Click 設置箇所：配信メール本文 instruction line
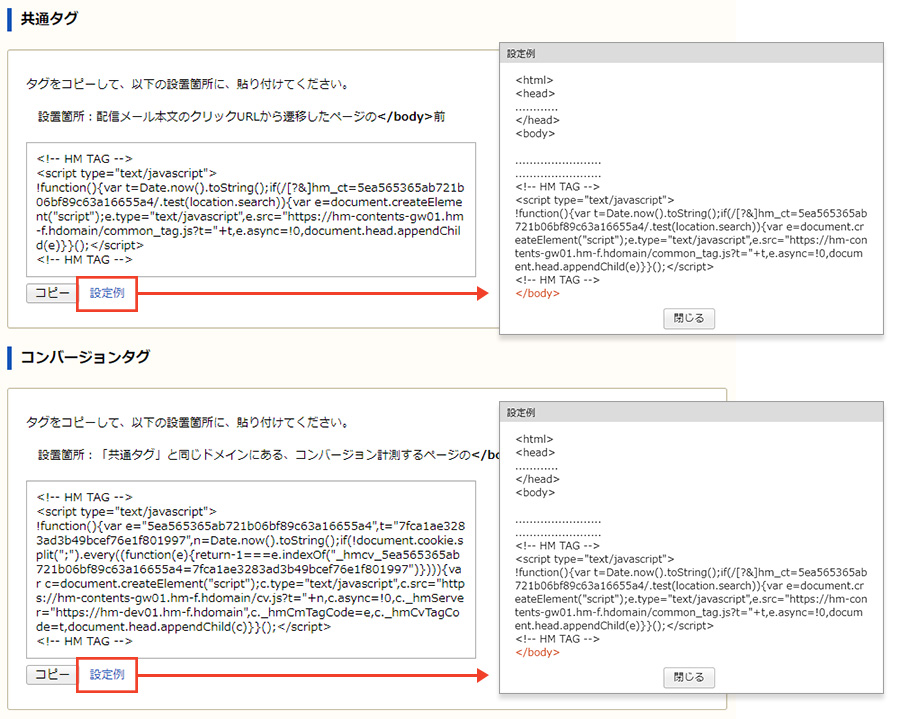The height and width of the screenshot is (719, 900). (x=242, y=116)
